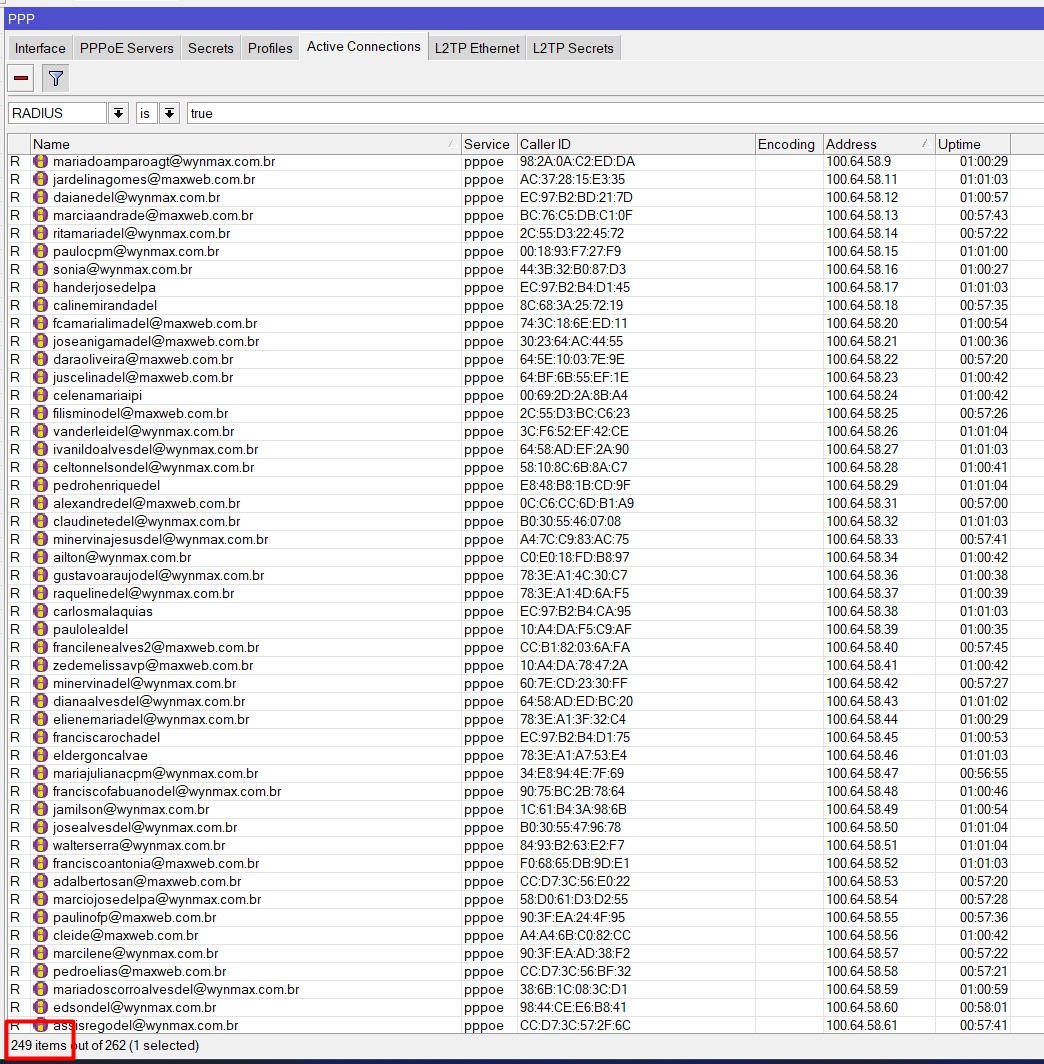Select francilenealves2@maxweb.com.br entry
The height and width of the screenshot is (1064, 1044).
coord(156,647)
